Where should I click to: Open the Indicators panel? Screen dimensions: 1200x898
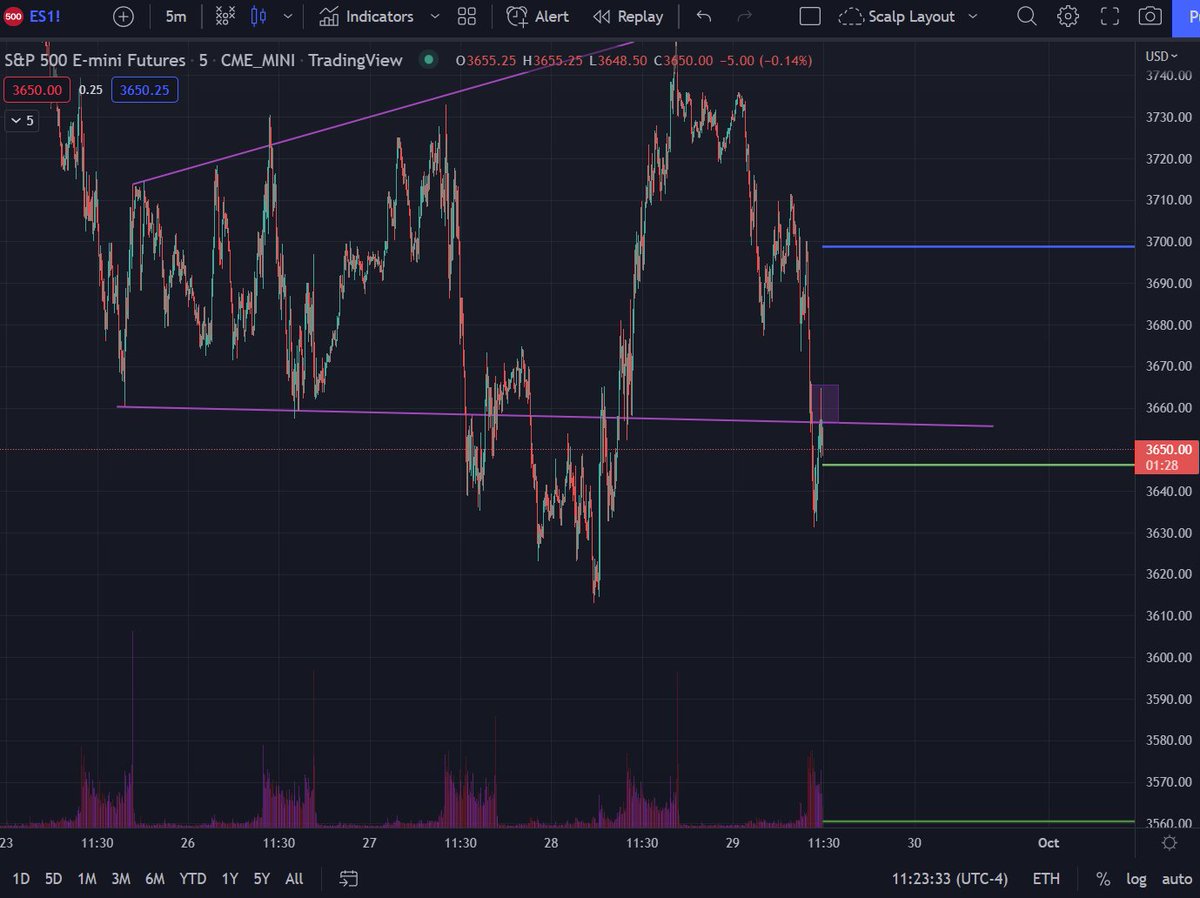click(x=378, y=16)
